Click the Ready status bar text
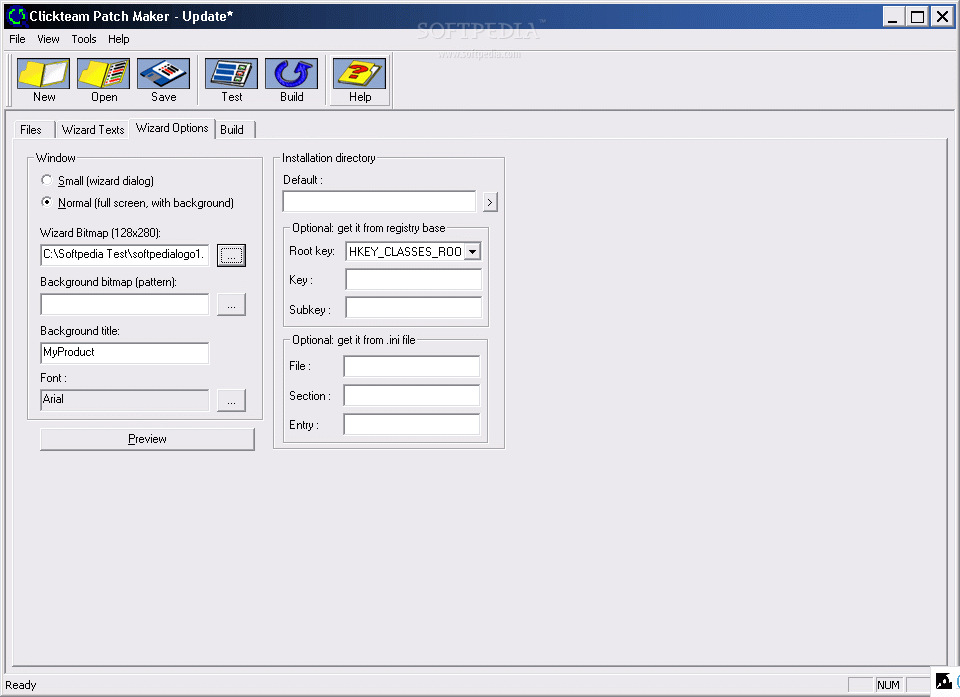 [21, 685]
